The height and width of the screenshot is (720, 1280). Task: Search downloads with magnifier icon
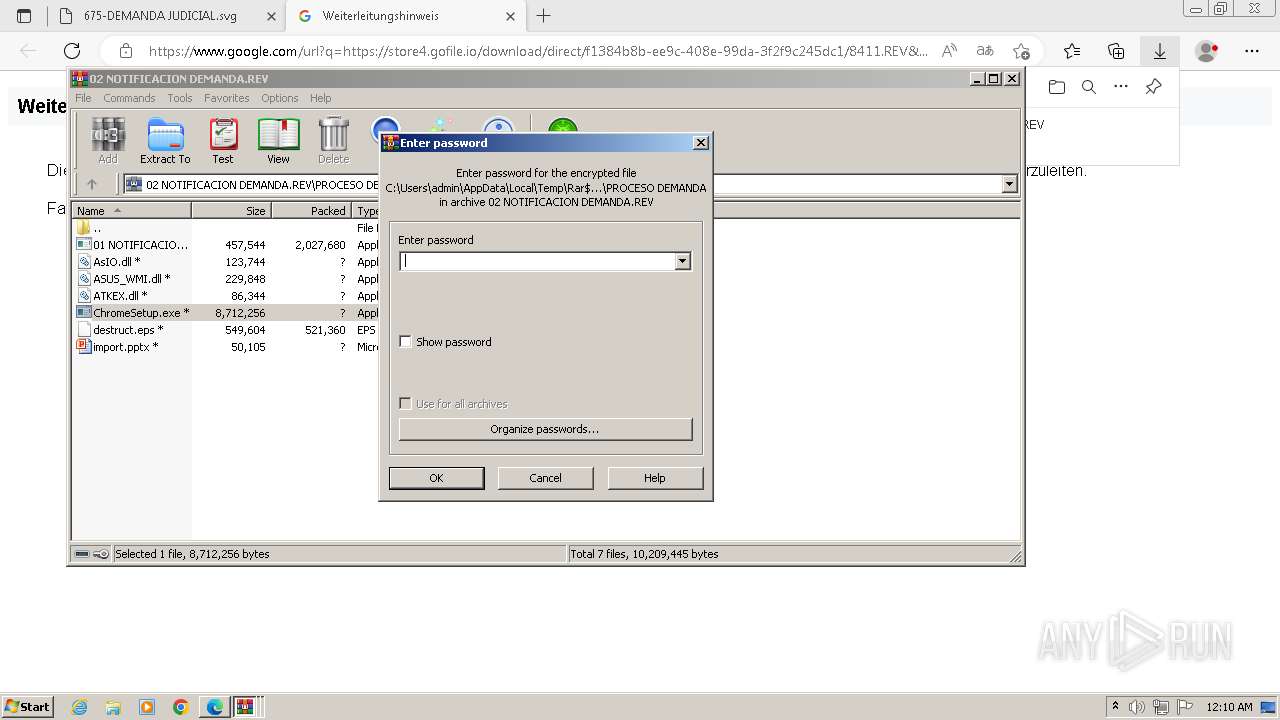click(1089, 87)
